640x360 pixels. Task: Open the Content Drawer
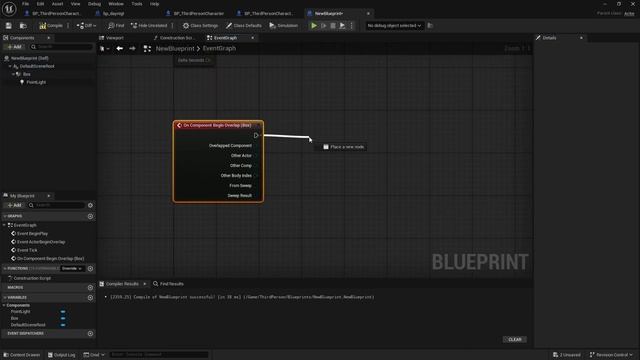click(x=22, y=355)
